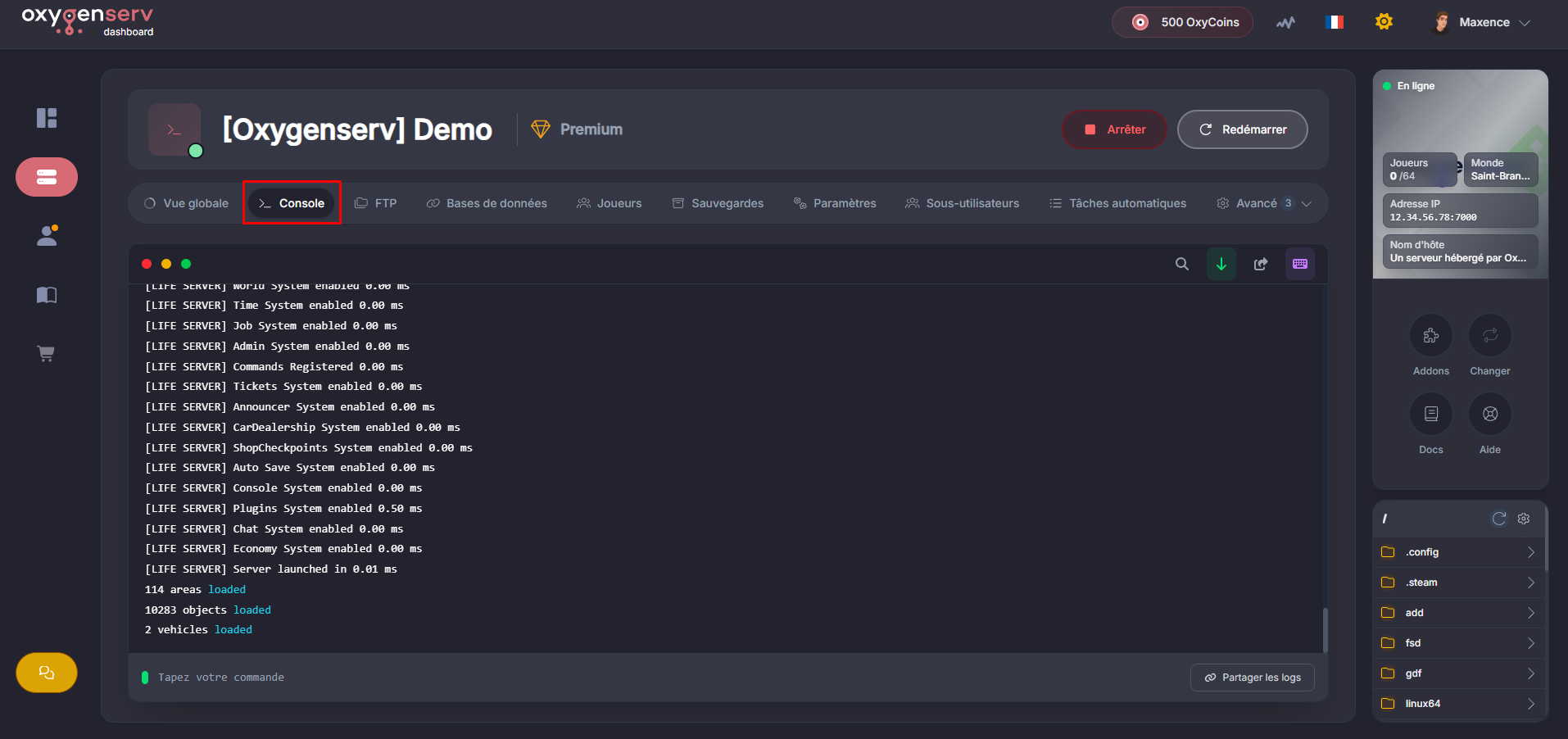Open the yellow chat support bubble
1568x739 pixels.
point(47,673)
